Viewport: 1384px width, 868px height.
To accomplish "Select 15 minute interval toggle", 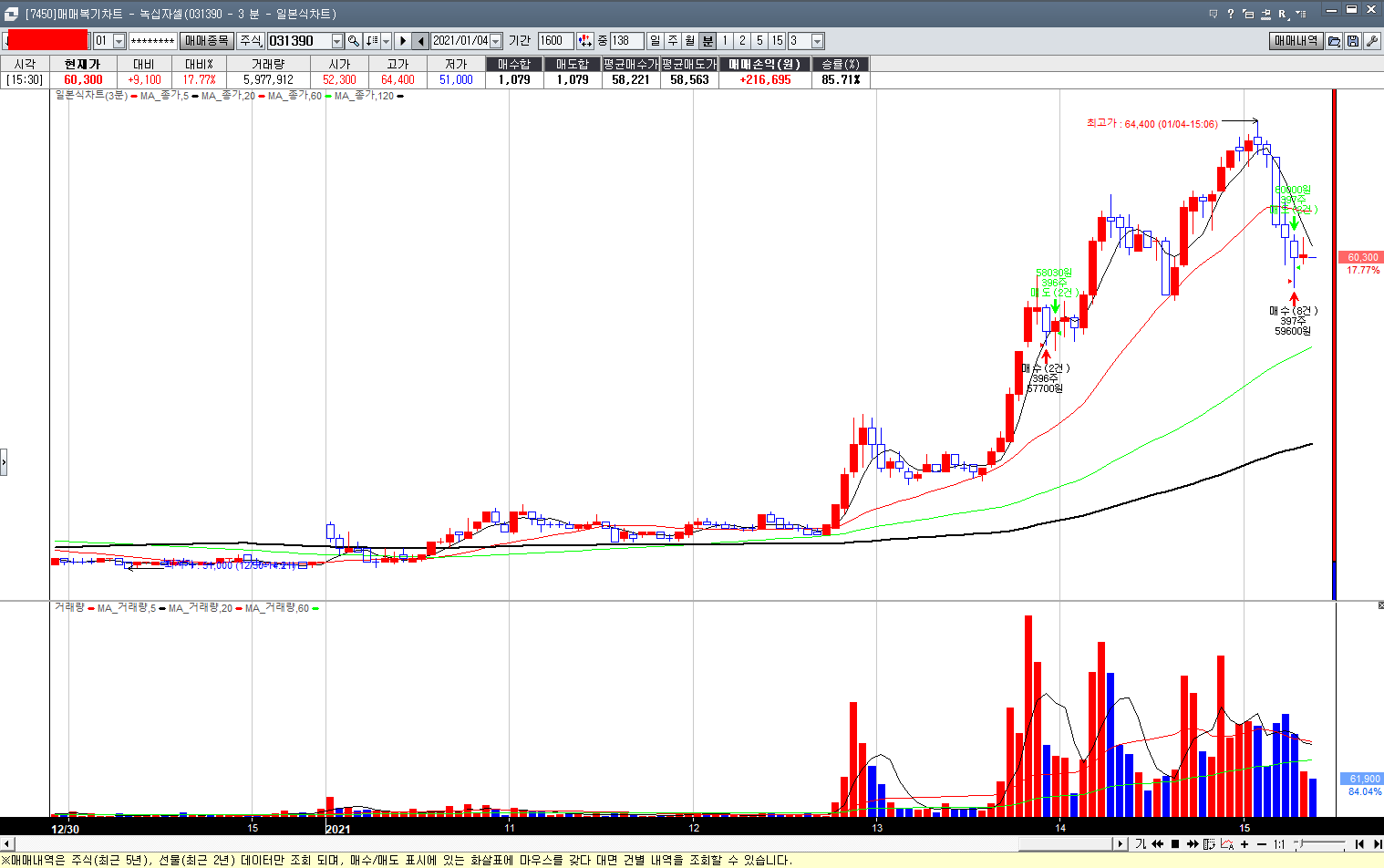I will (777, 41).
